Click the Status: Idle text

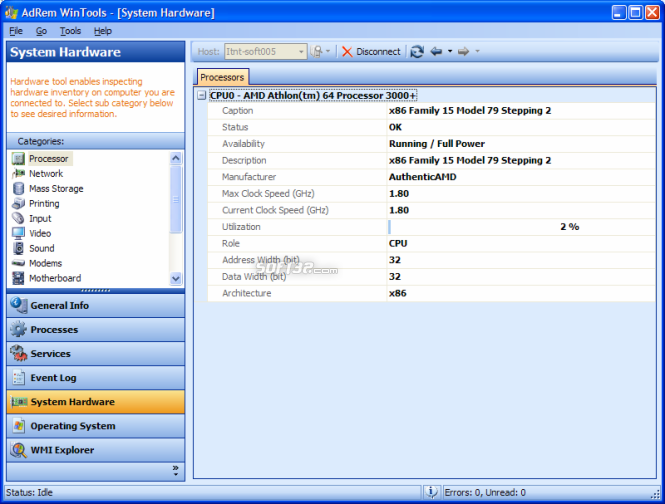(29, 492)
